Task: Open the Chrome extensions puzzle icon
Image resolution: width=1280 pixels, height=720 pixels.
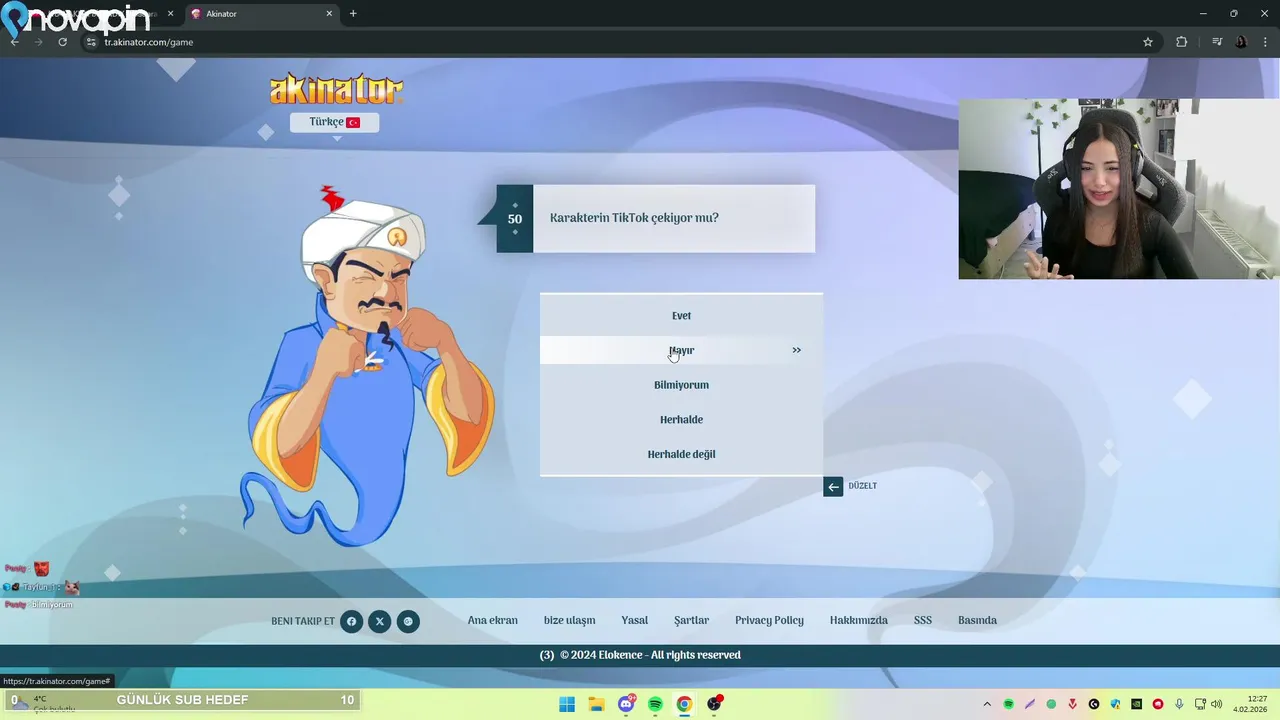Action: tap(1181, 42)
